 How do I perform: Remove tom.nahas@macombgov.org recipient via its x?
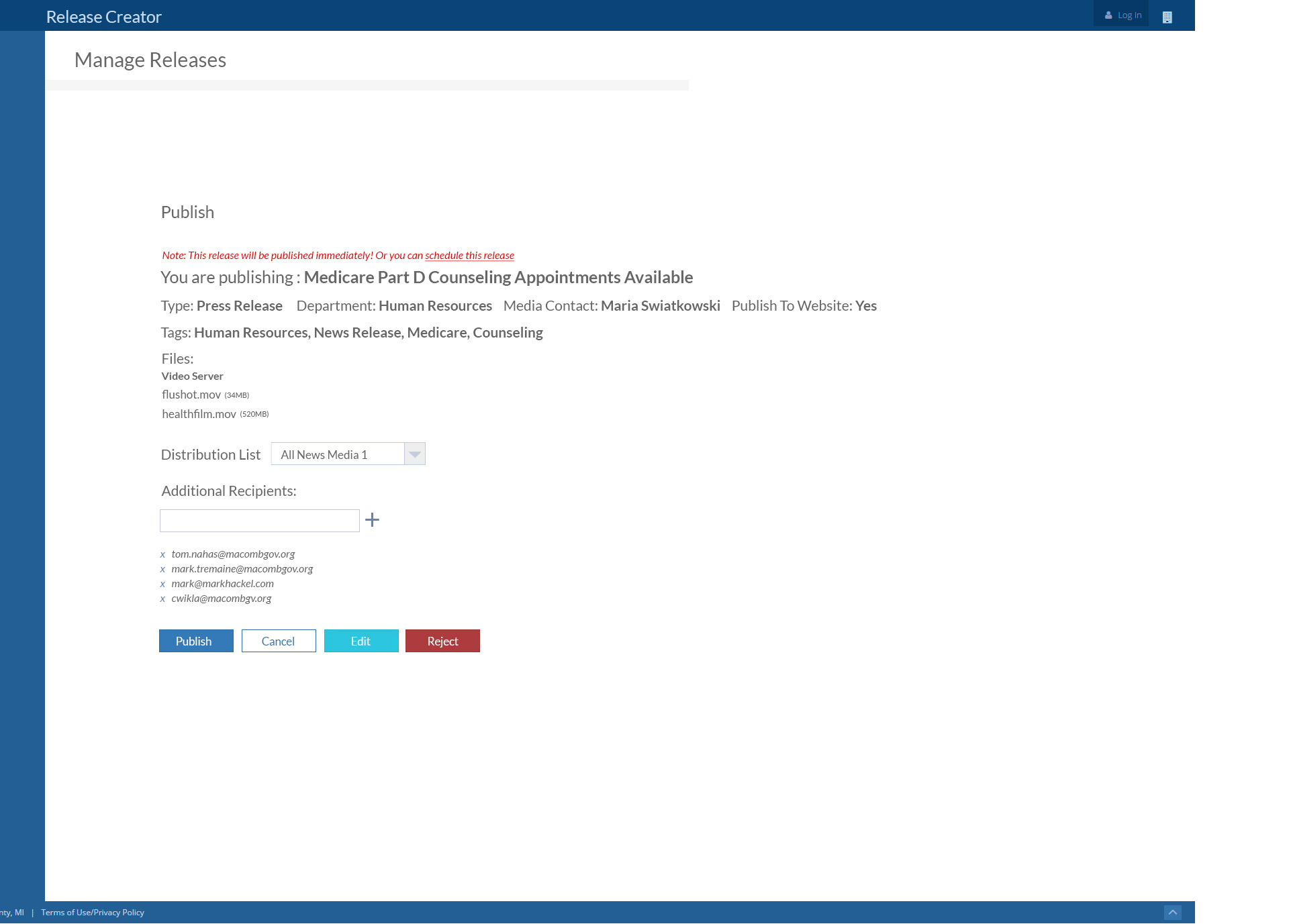162,555
